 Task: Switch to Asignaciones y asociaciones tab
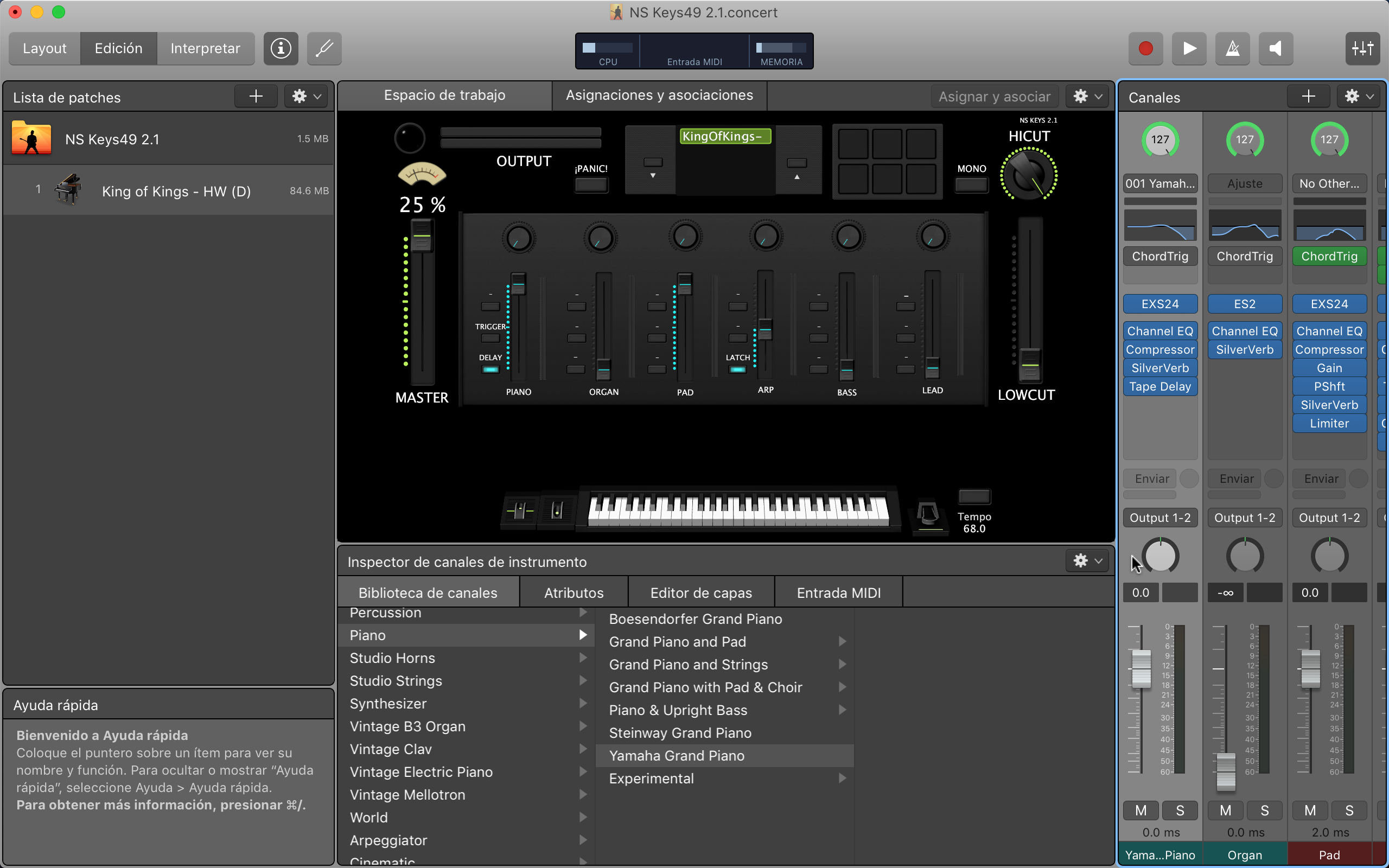659,95
